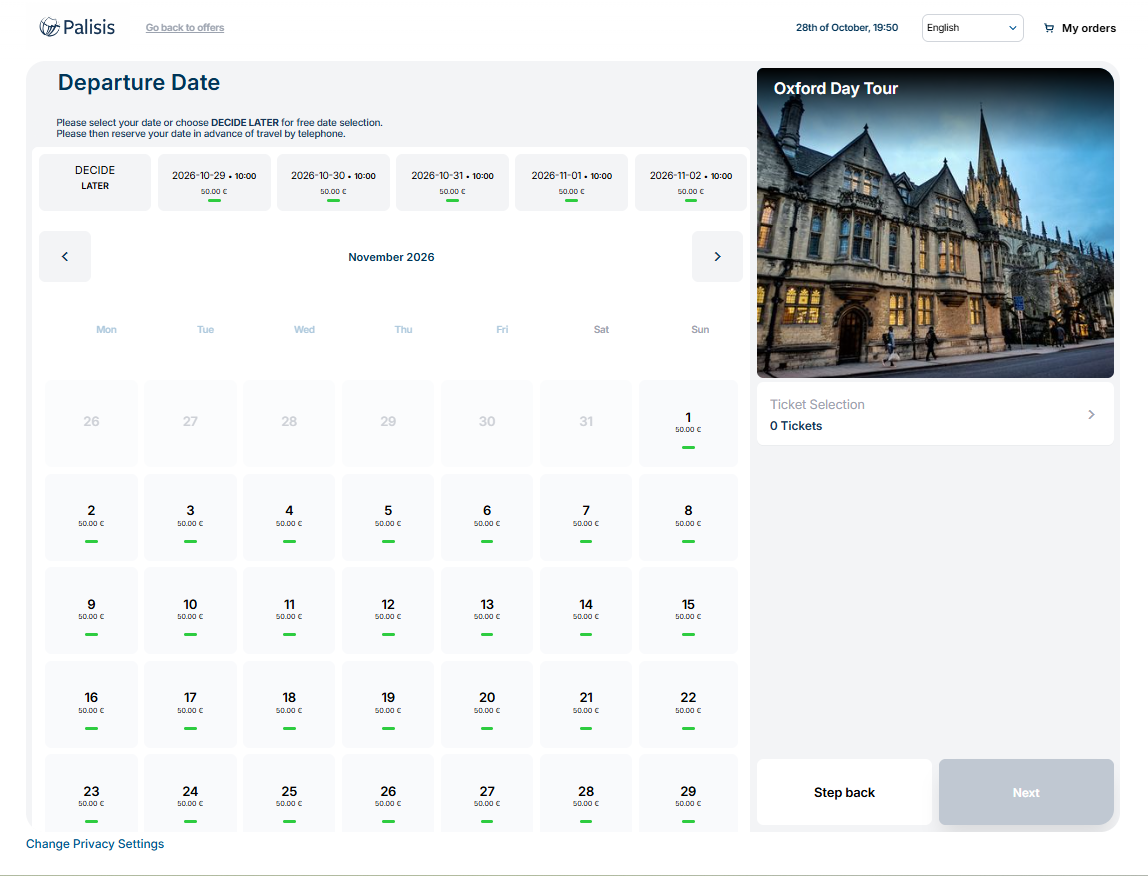Go to the previous month
Screen dimensions: 1148x876
[65, 256]
